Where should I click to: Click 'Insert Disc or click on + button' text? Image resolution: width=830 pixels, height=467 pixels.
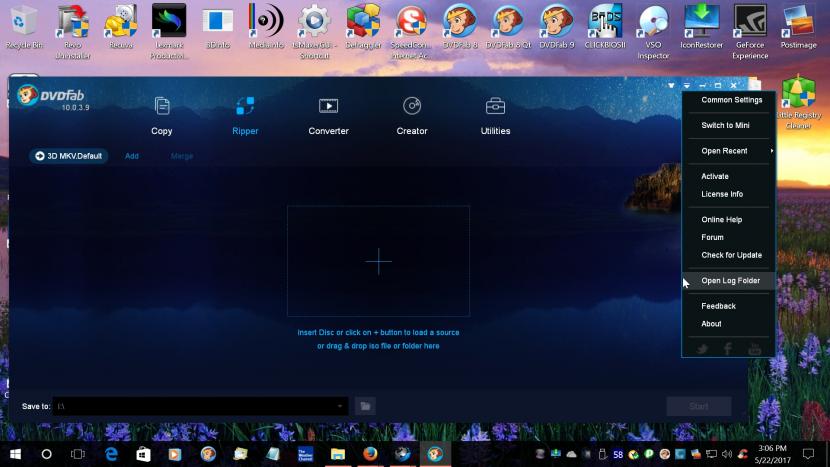pos(378,333)
